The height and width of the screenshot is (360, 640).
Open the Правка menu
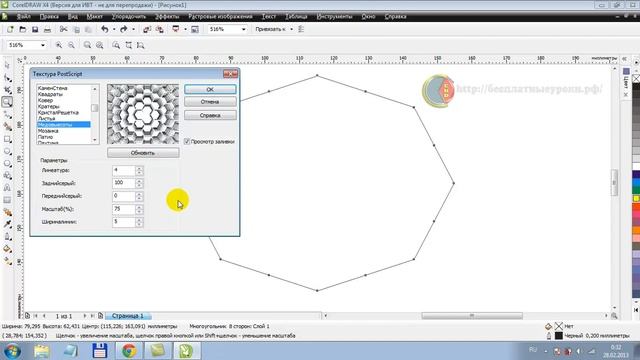(x=49, y=17)
